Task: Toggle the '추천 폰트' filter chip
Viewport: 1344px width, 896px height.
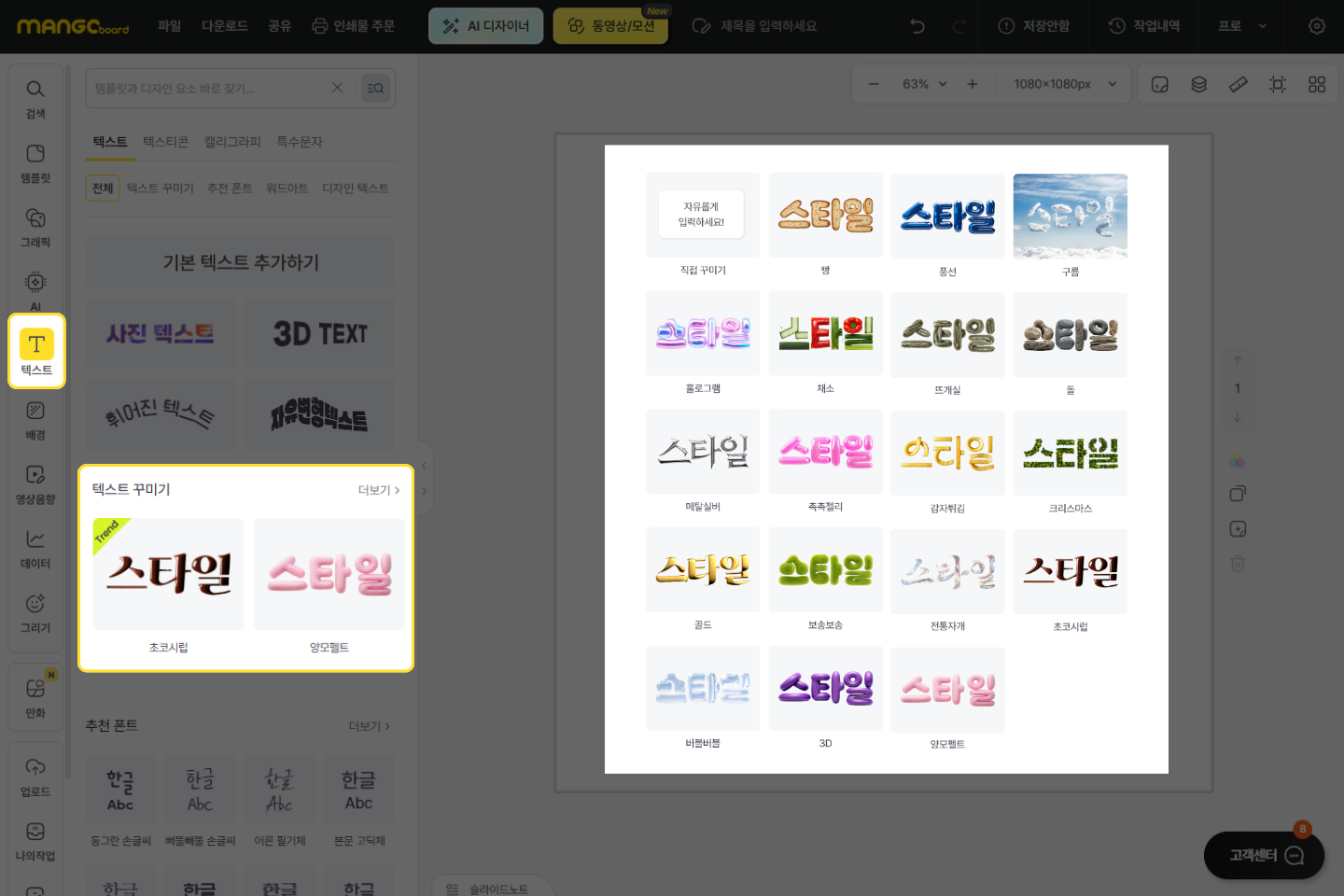Action: (x=230, y=189)
